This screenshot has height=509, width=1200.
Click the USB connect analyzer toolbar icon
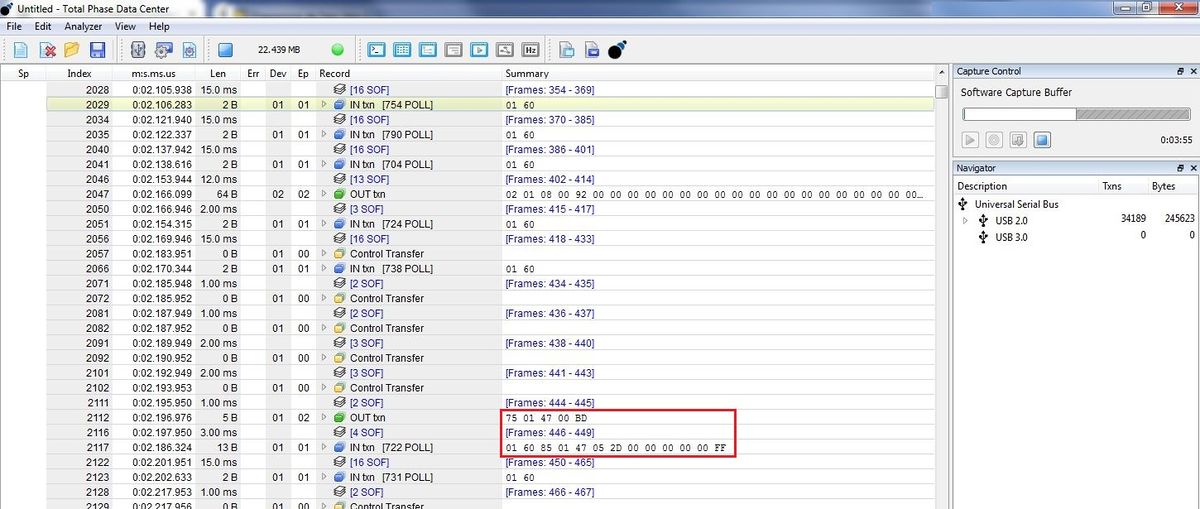[139, 49]
